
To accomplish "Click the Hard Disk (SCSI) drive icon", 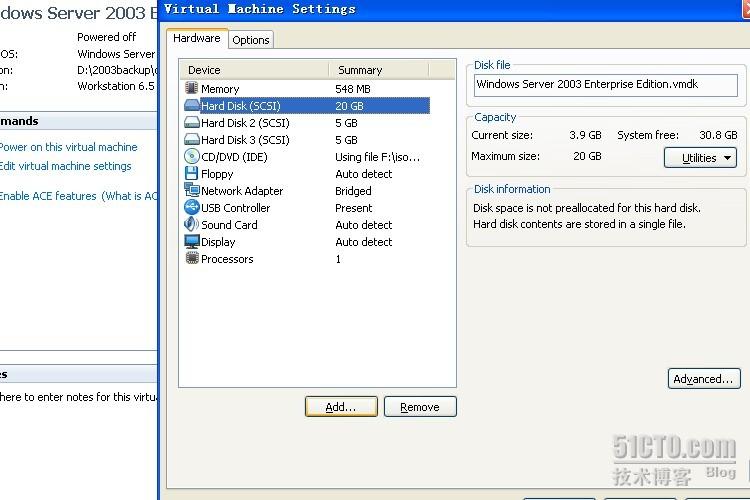I will [x=191, y=105].
